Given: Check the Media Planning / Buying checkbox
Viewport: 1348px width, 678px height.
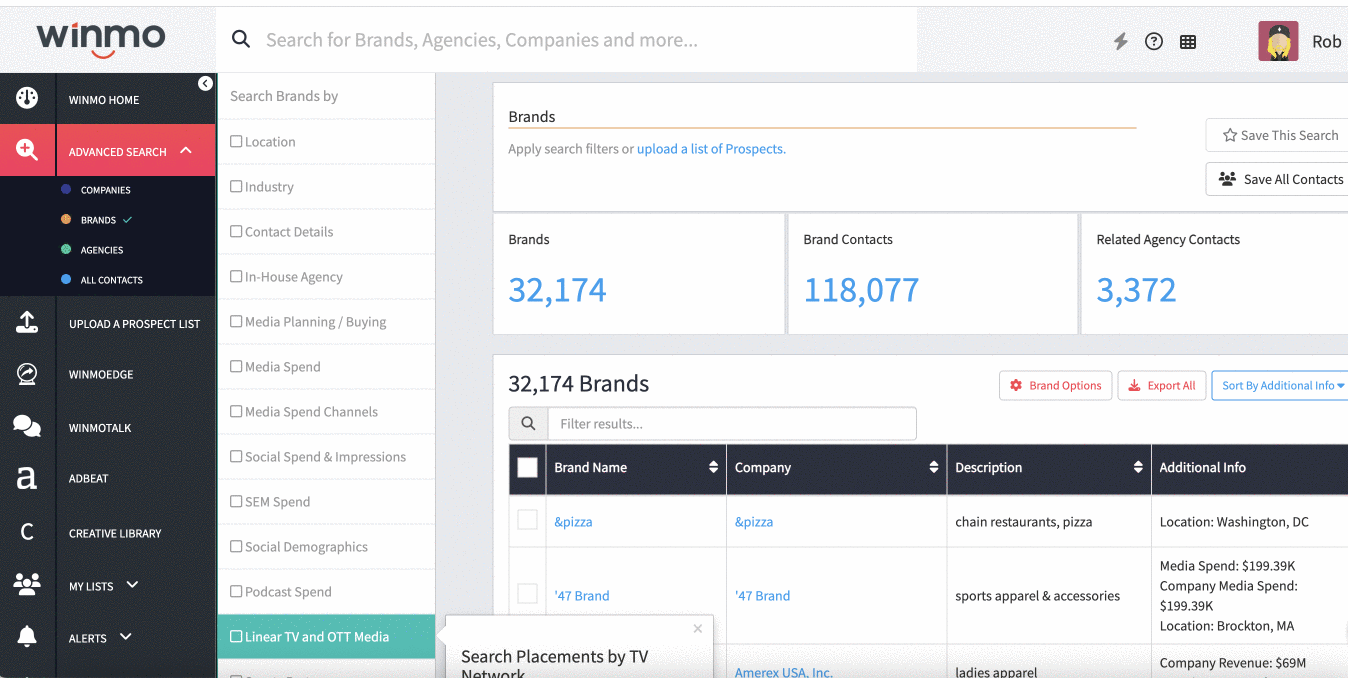Looking at the screenshot, I should point(236,321).
